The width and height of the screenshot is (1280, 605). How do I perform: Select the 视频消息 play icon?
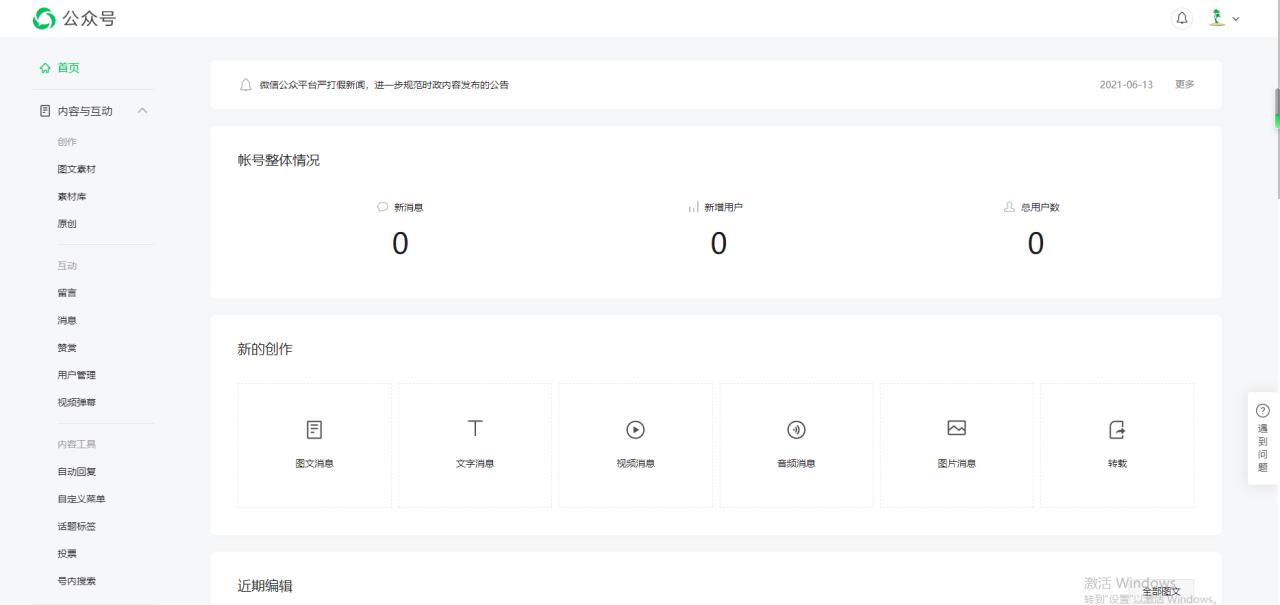coord(635,429)
